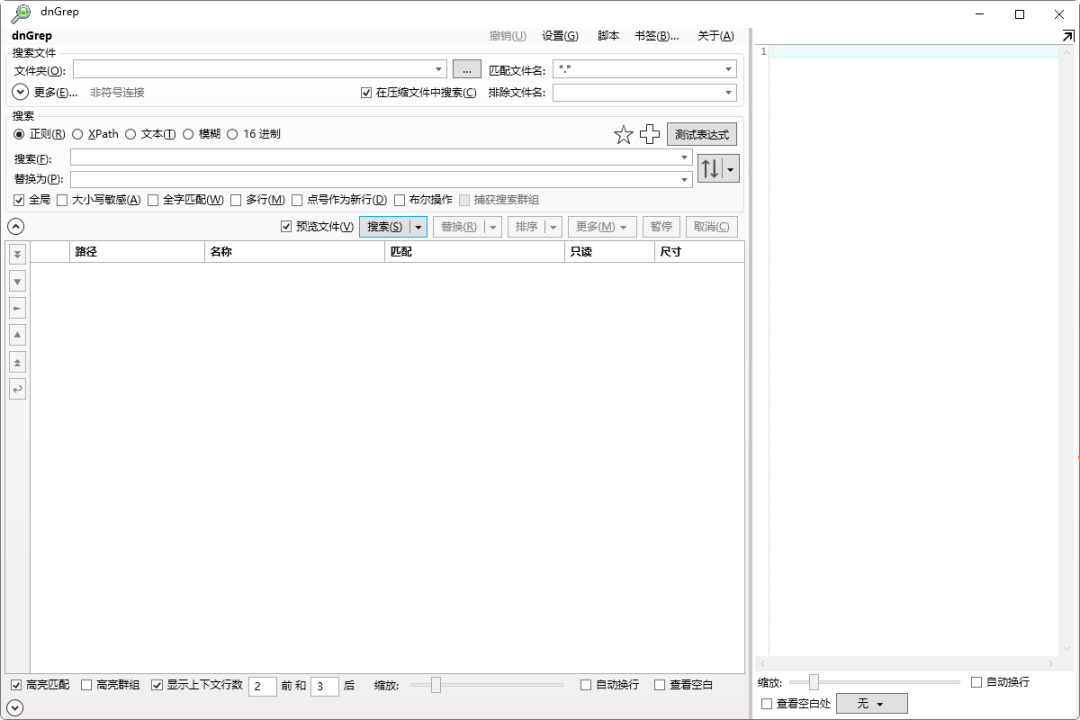Select the 16 进制 search type
The image size is (1080, 720).
pyautogui.click(x=232, y=134)
